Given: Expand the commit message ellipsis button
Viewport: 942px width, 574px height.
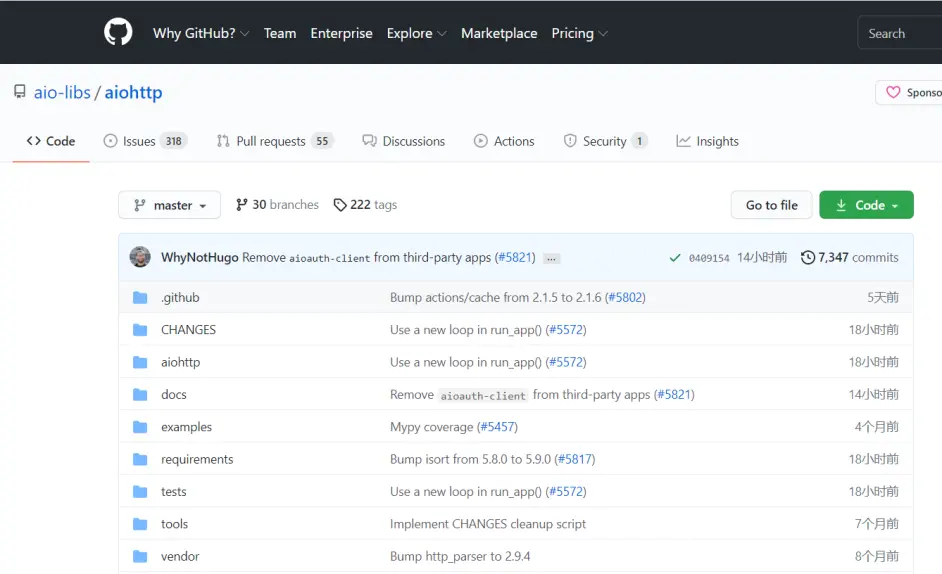Looking at the screenshot, I should pyautogui.click(x=551, y=258).
